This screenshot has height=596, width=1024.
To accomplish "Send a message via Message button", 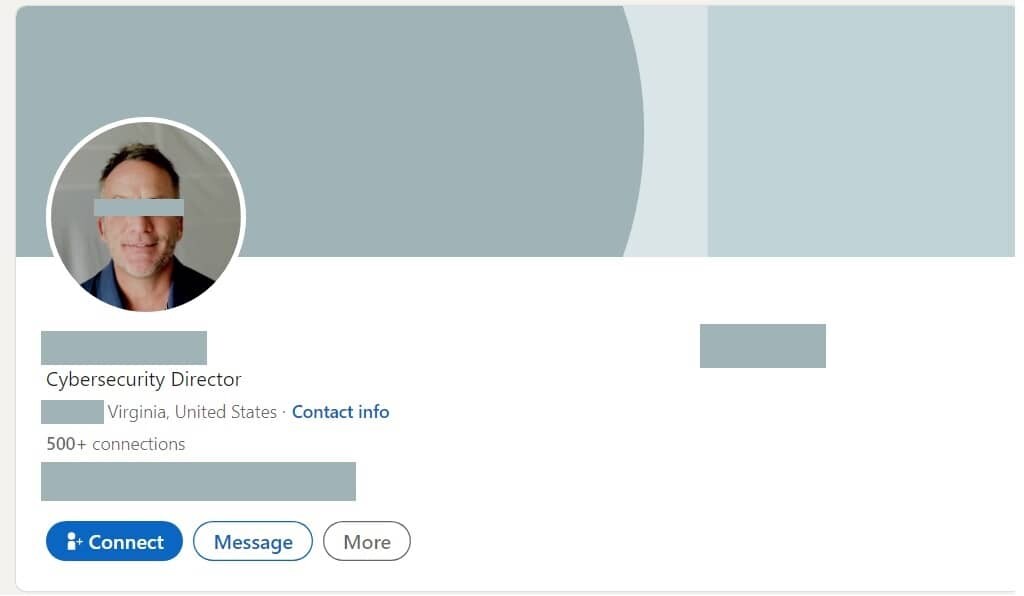I will point(252,541).
